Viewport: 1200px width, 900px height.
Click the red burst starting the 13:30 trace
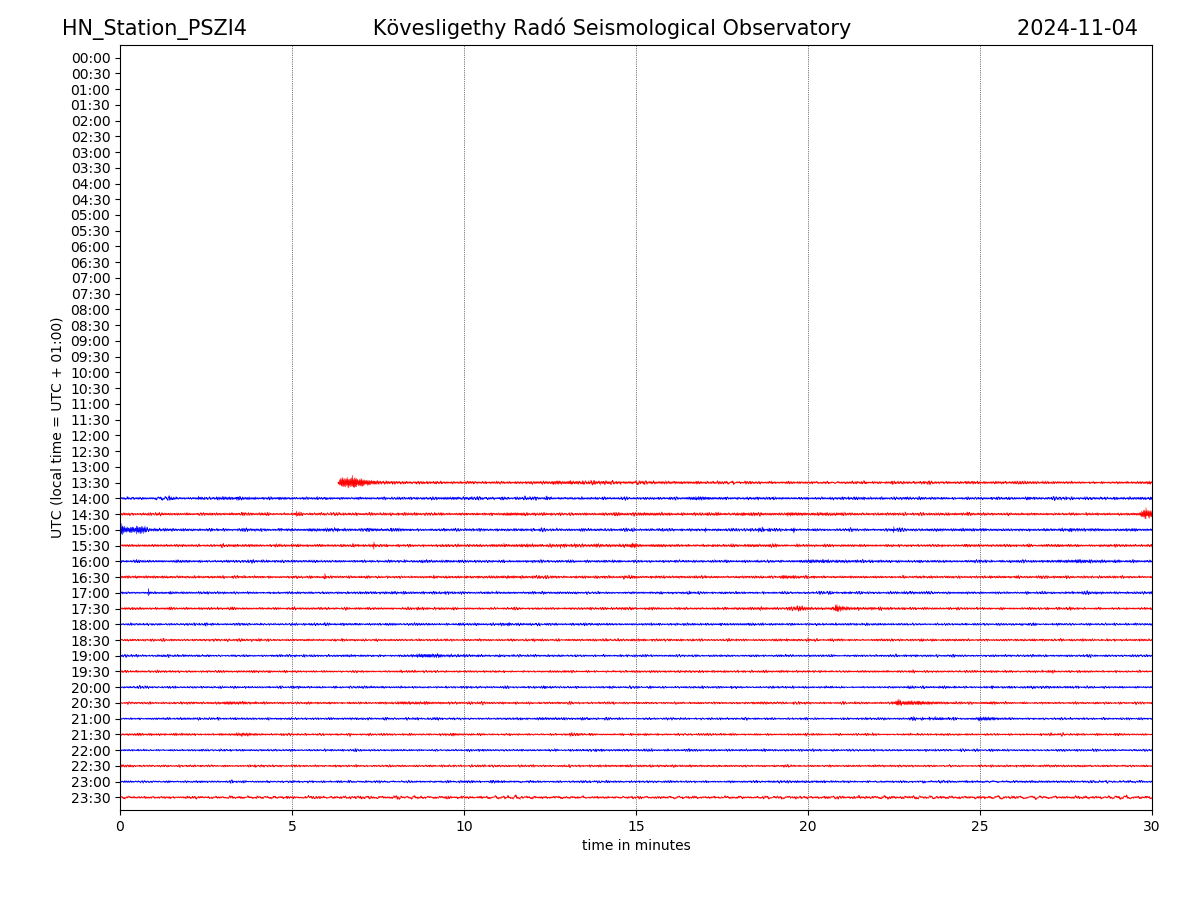point(351,482)
